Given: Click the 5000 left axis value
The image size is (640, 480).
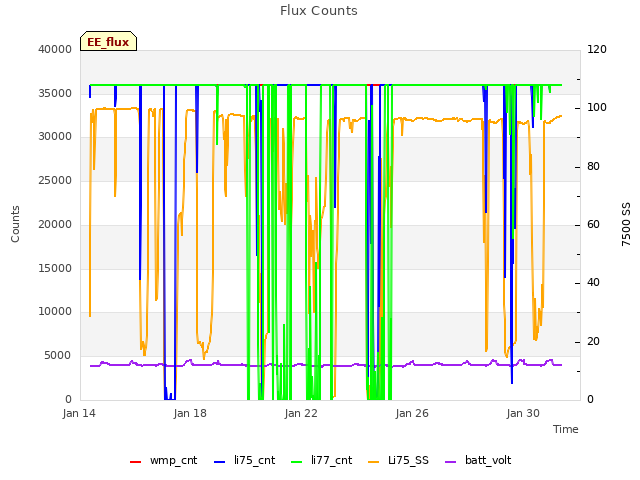Looking at the screenshot, I should click(x=58, y=356).
